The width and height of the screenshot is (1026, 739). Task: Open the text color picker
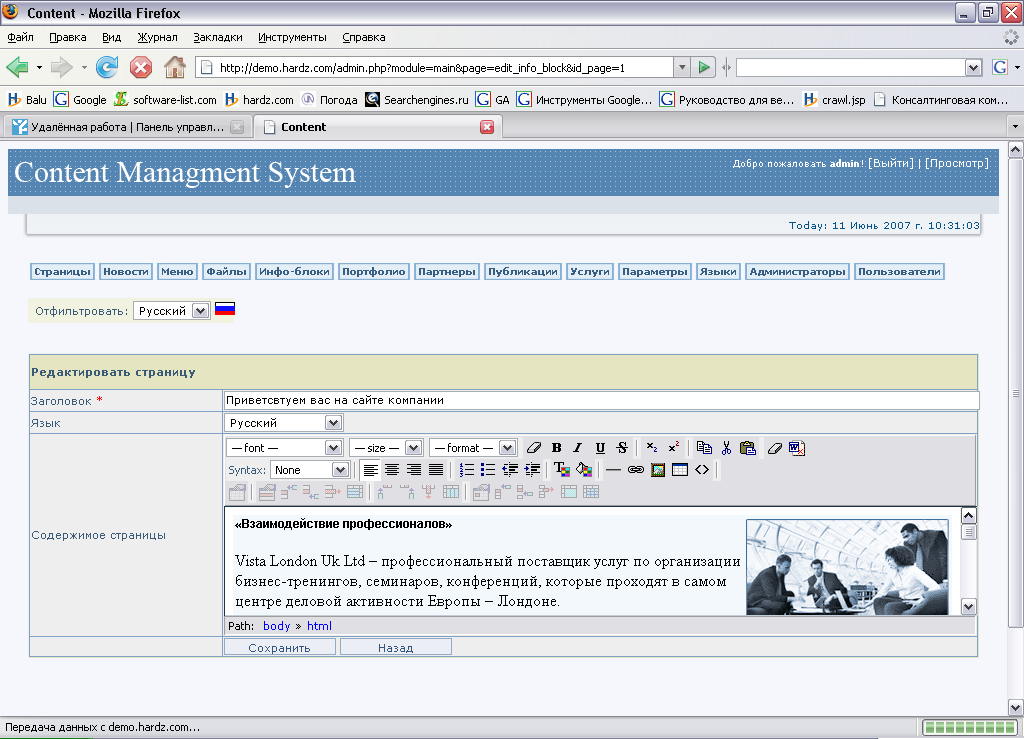click(x=561, y=470)
